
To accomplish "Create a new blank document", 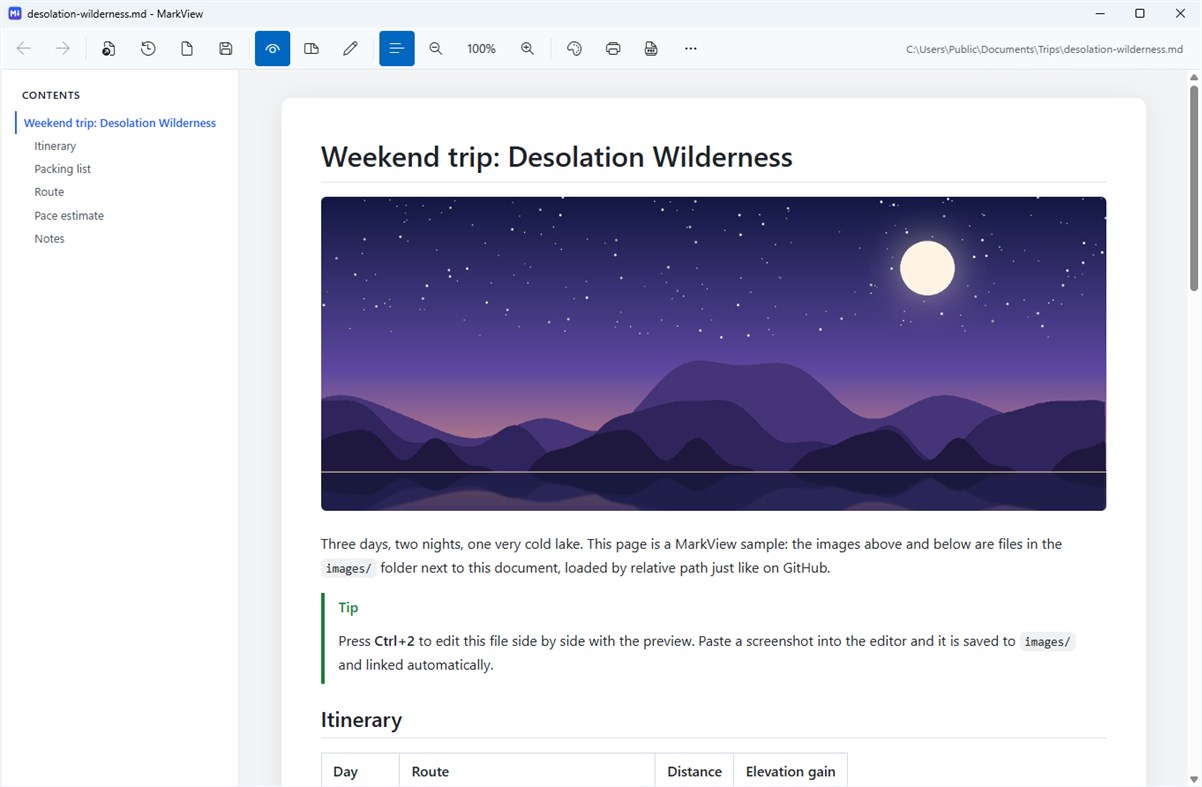I will [x=187, y=48].
